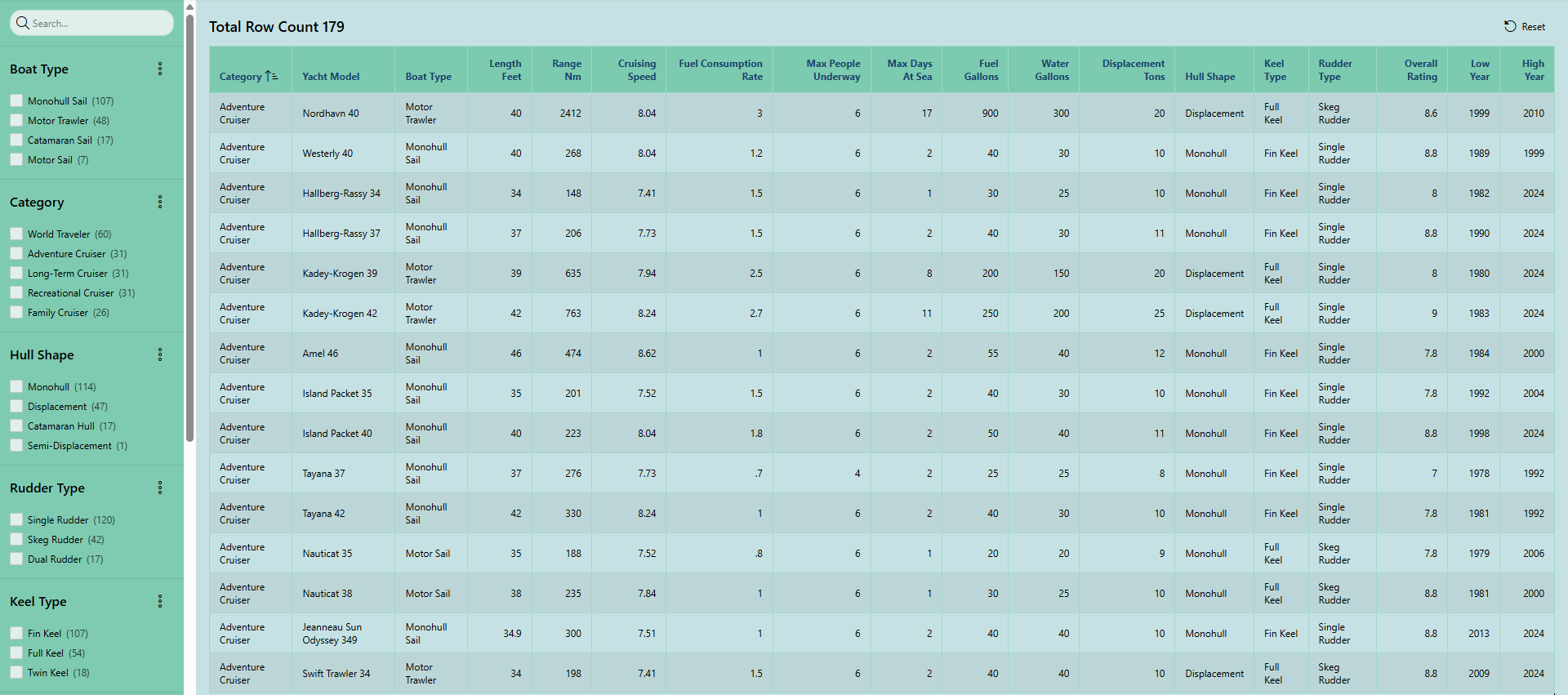1568x695 pixels.
Task: Open Category filter three-dot menu
Action: pos(160,202)
